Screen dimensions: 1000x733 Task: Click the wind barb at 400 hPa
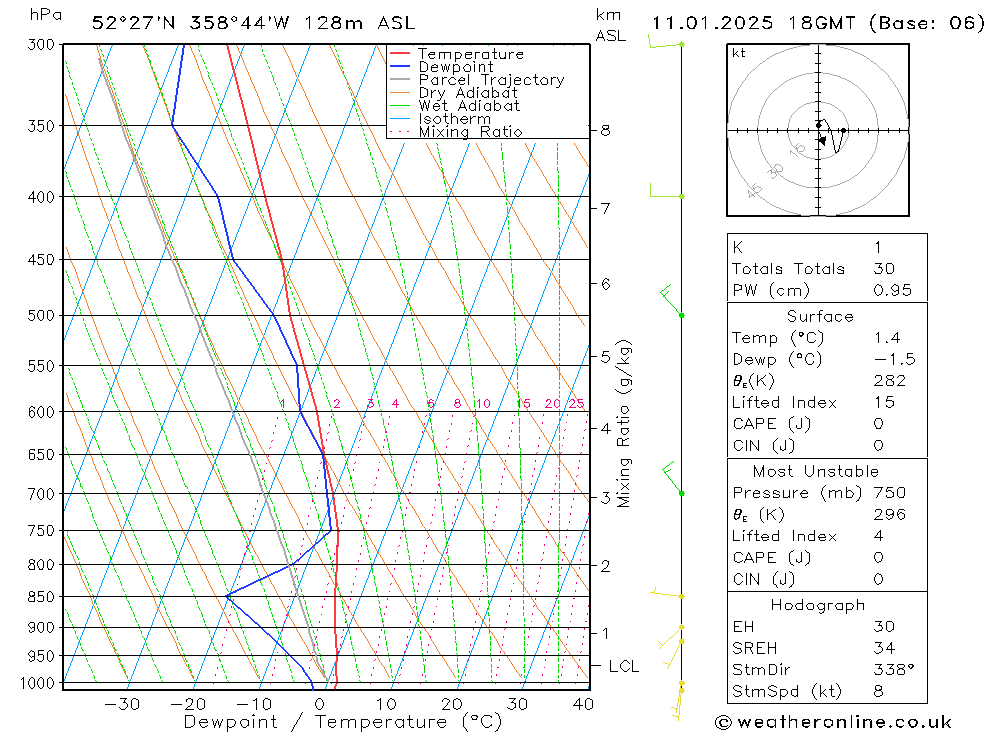coord(666,191)
